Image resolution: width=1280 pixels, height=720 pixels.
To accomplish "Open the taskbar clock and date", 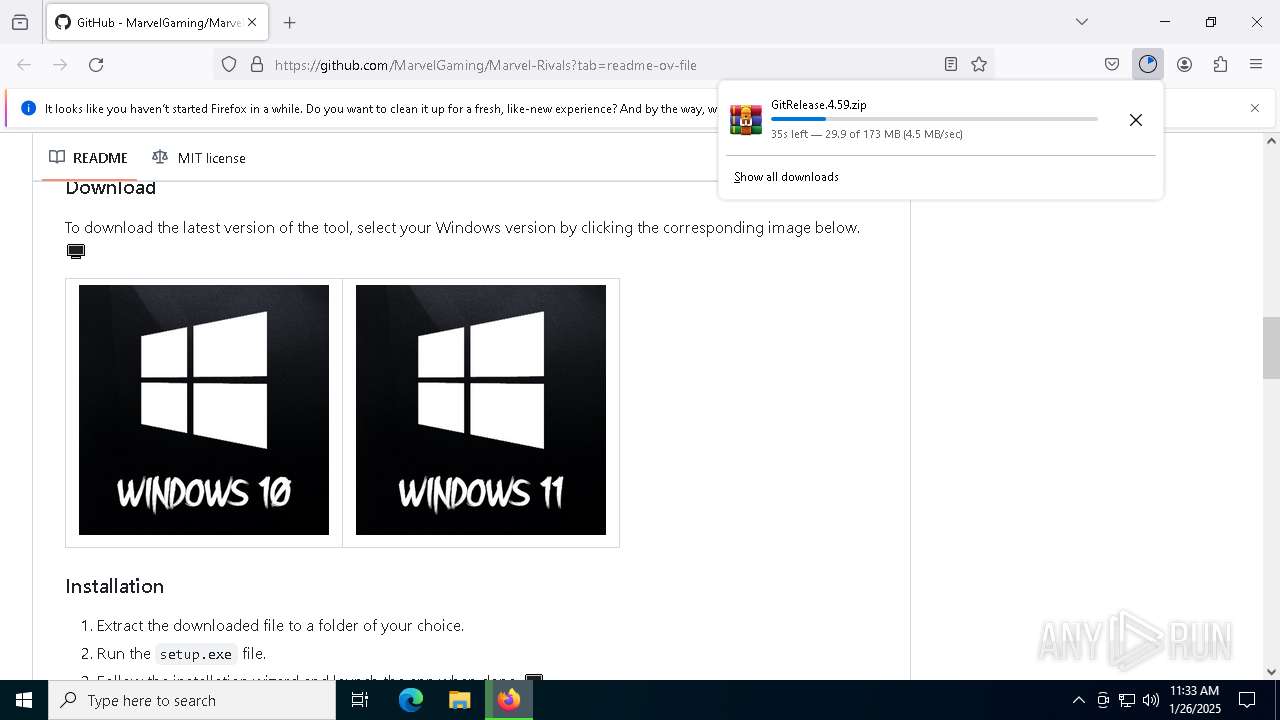I will click(1195, 700).
